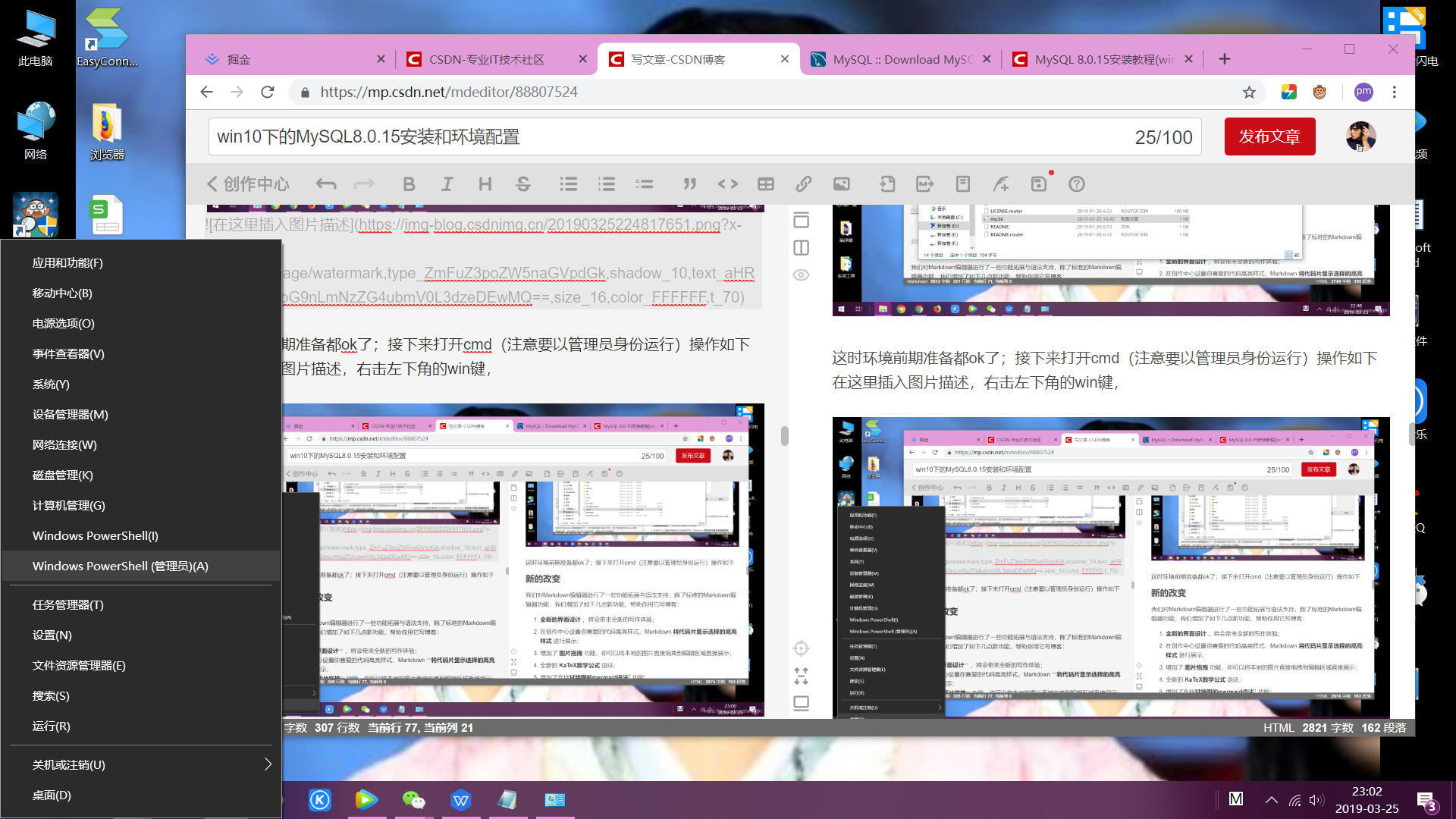The height and width of the screenshot is (819, 1456).
Task: Show hidden system tray icons
Action: (x=1272, y=799)
